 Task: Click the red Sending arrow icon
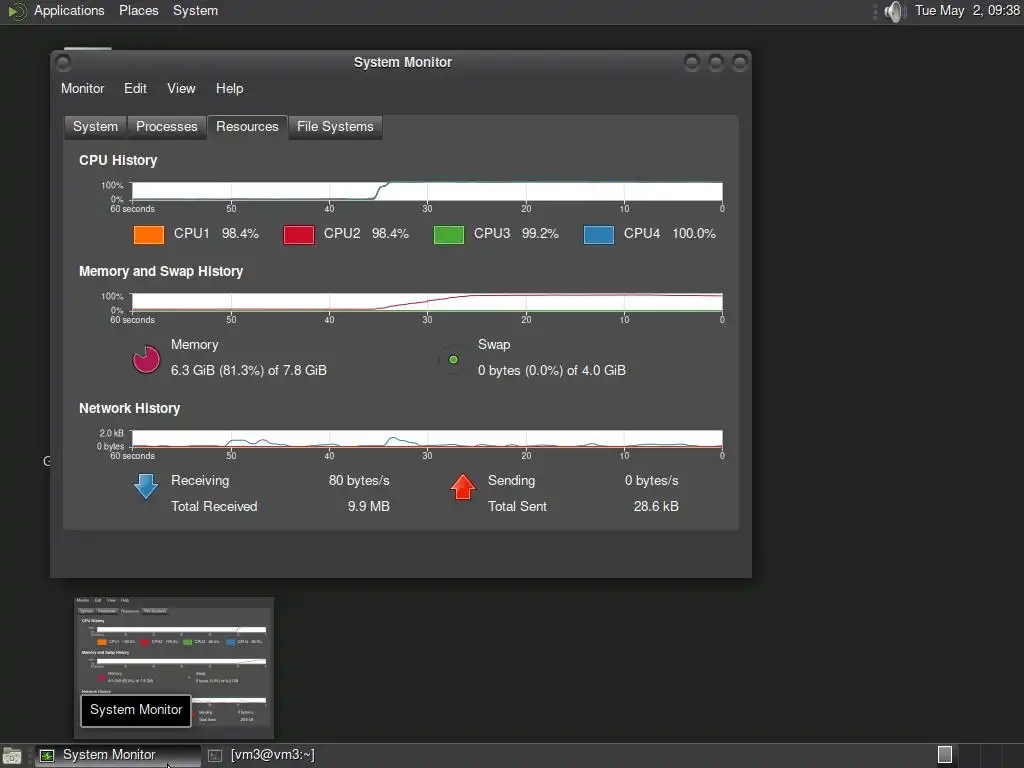463,487
